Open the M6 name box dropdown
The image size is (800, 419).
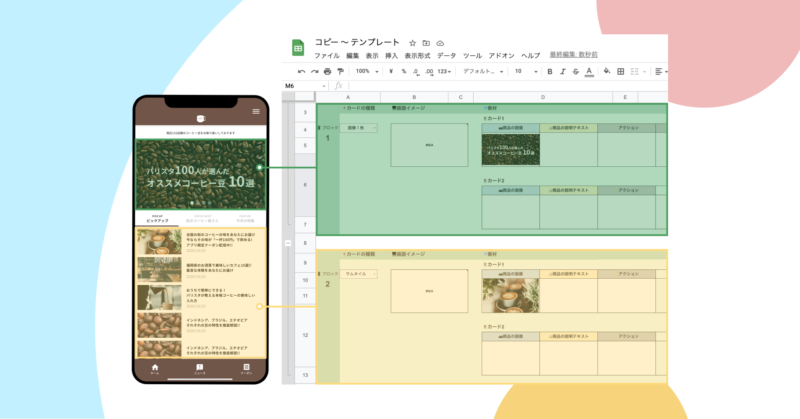tap(323, 86)
